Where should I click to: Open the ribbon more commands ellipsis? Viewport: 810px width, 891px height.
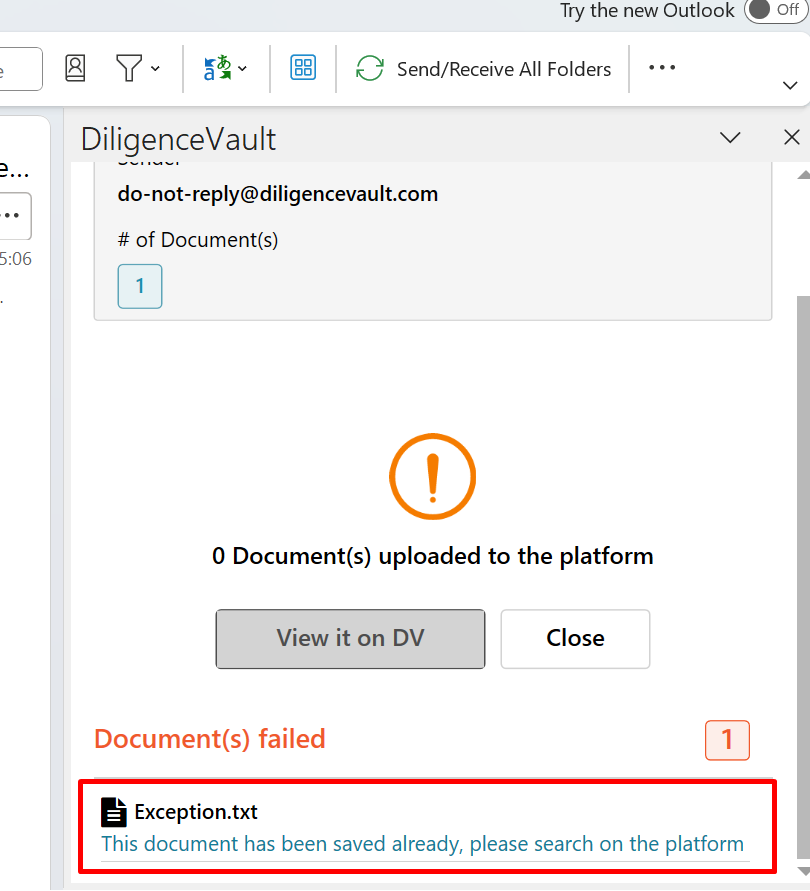click(x=662, y=68)
